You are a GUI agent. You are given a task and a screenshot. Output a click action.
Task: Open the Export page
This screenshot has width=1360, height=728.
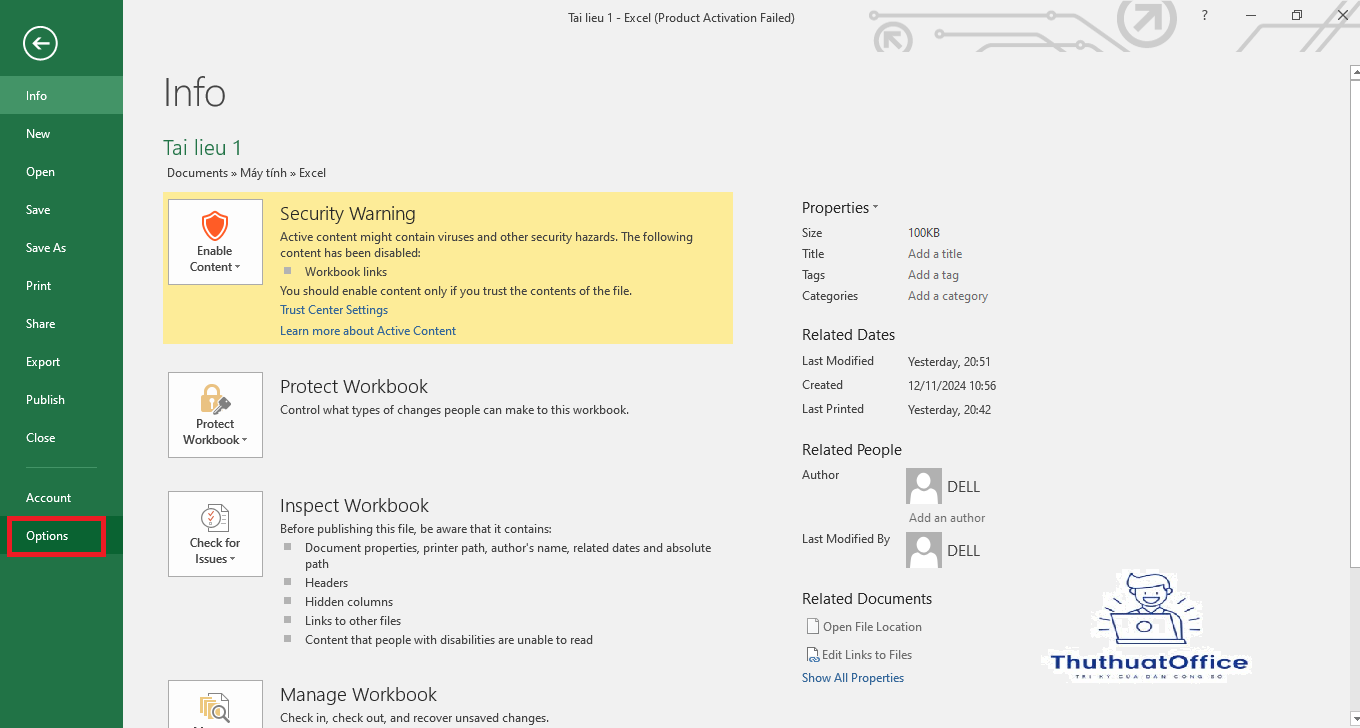click(61, 362)
